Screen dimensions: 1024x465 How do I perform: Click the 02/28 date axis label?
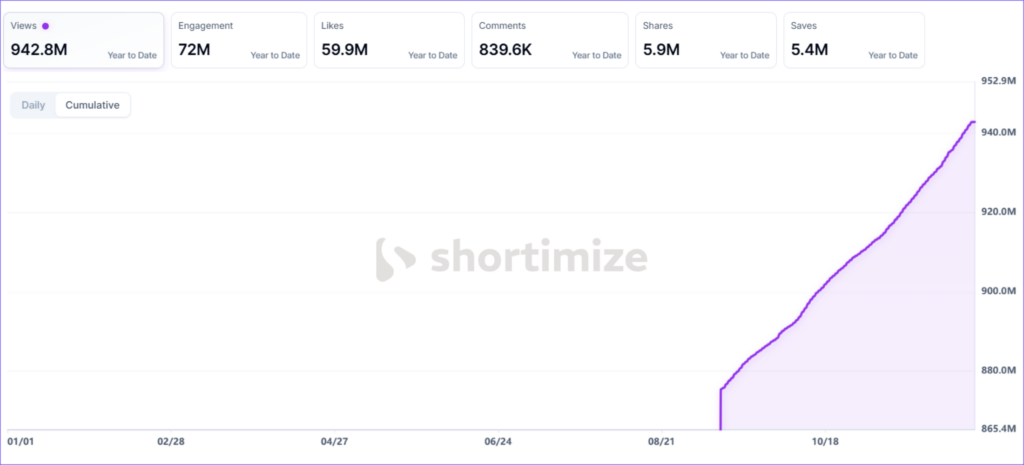coord(171,441)
